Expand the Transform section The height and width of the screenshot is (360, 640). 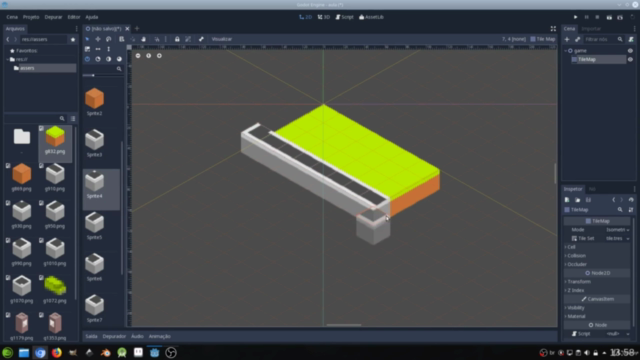tap(597, 282)
